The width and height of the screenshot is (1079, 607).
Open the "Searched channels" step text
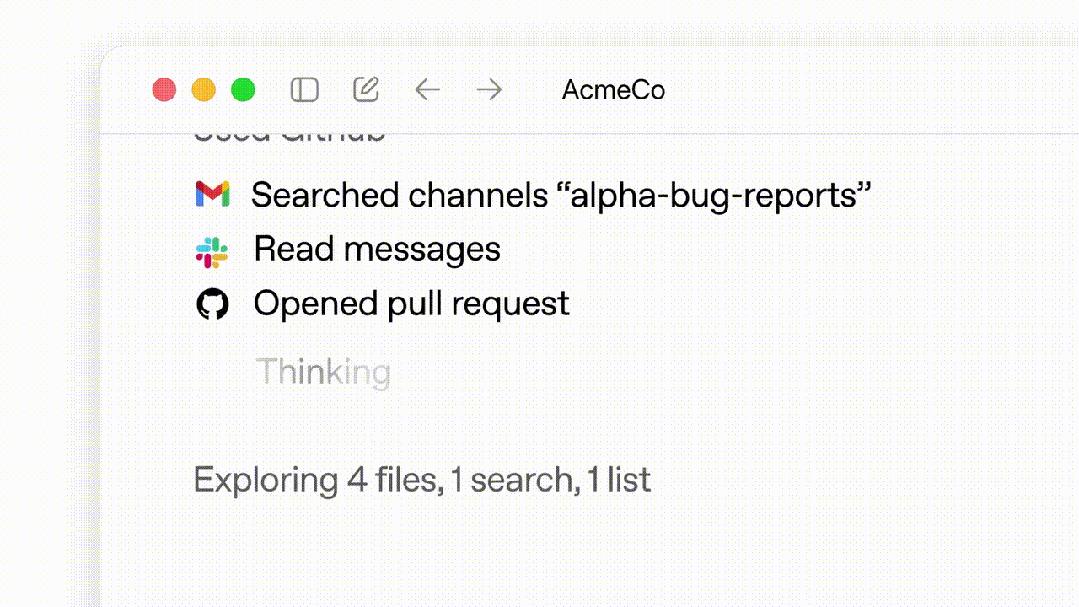click(x=399, y=195)
